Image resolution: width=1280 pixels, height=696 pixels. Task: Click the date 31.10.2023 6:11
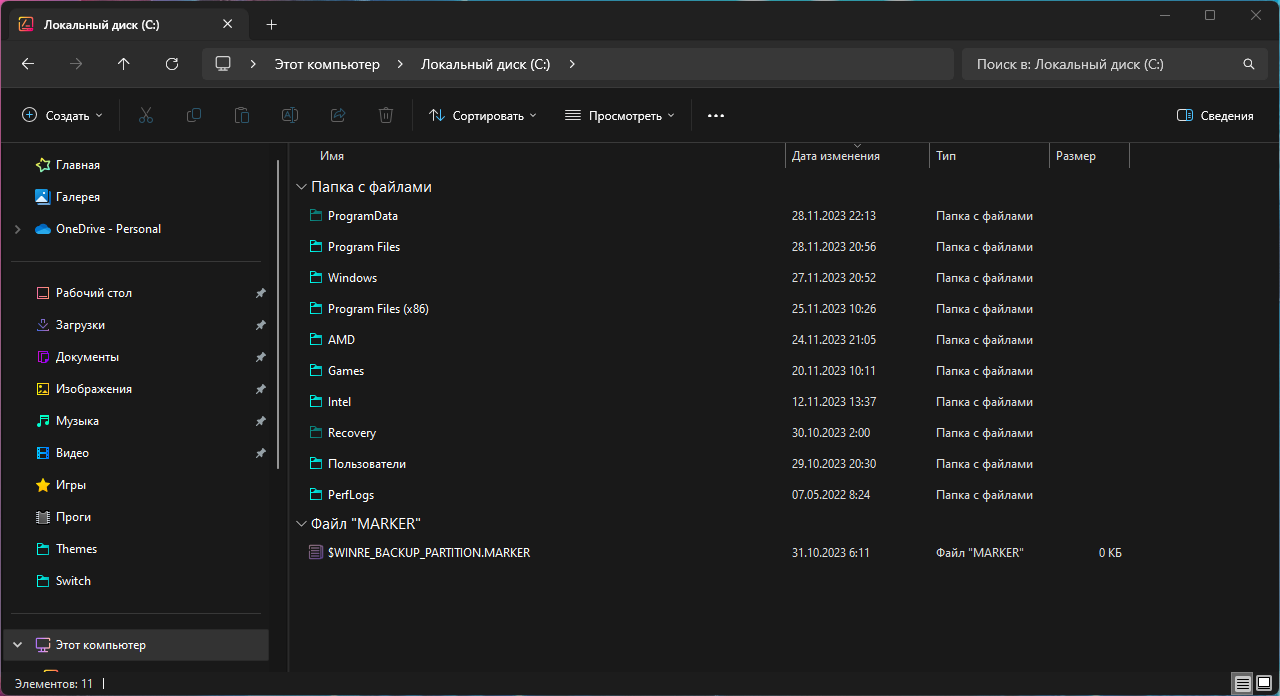click(830, 552)
